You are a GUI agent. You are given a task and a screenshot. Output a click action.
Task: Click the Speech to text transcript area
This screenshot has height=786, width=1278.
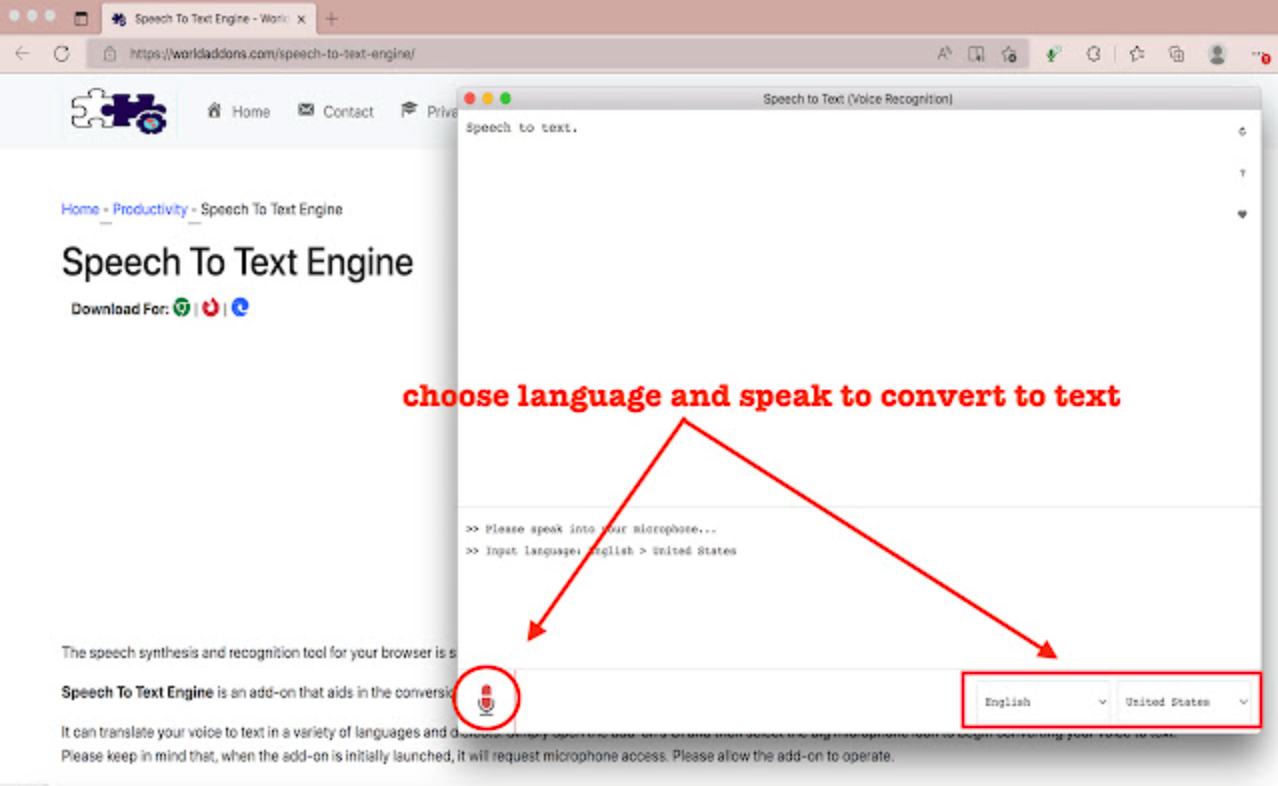pos(840,300)
